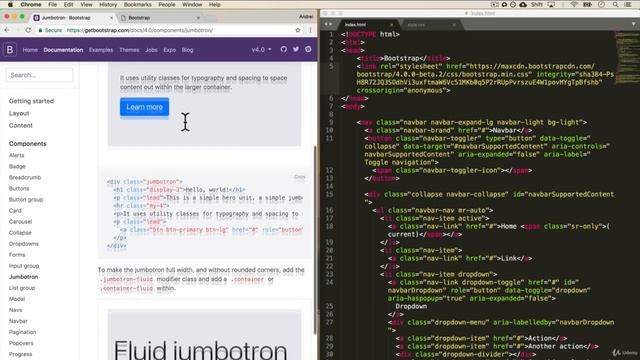The image size is (640, 360).
Task: Open Navbar in the sidebar
Action: click(x=18, y=321)
